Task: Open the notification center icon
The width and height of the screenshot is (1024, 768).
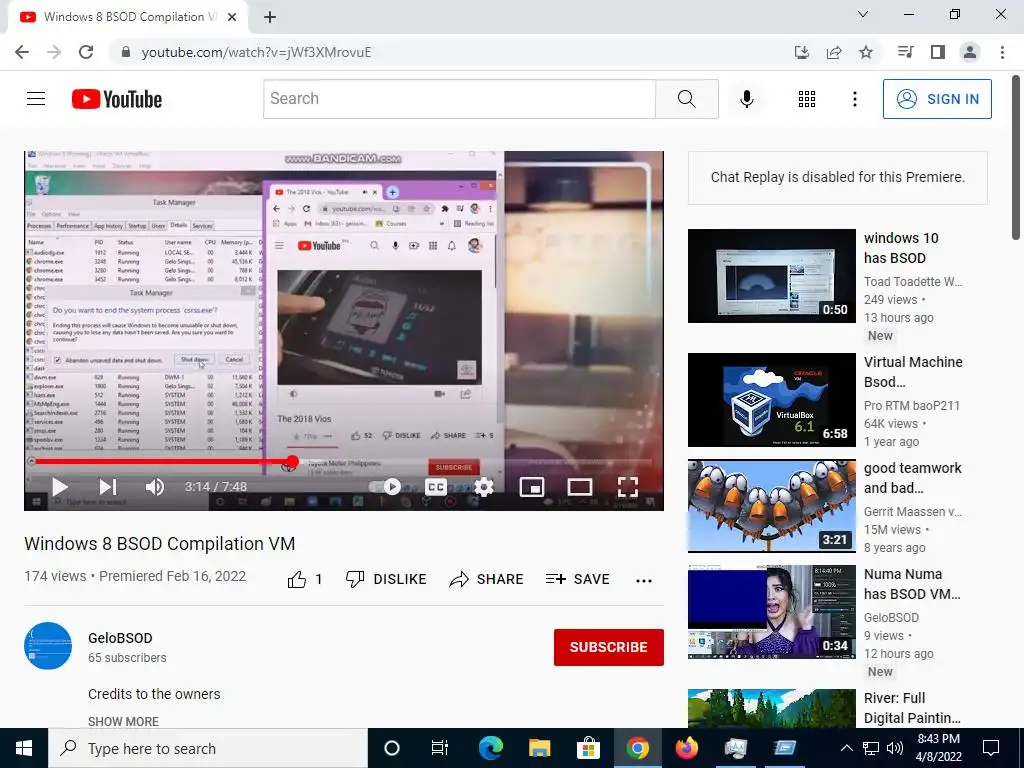Action: tap(991, 748)
